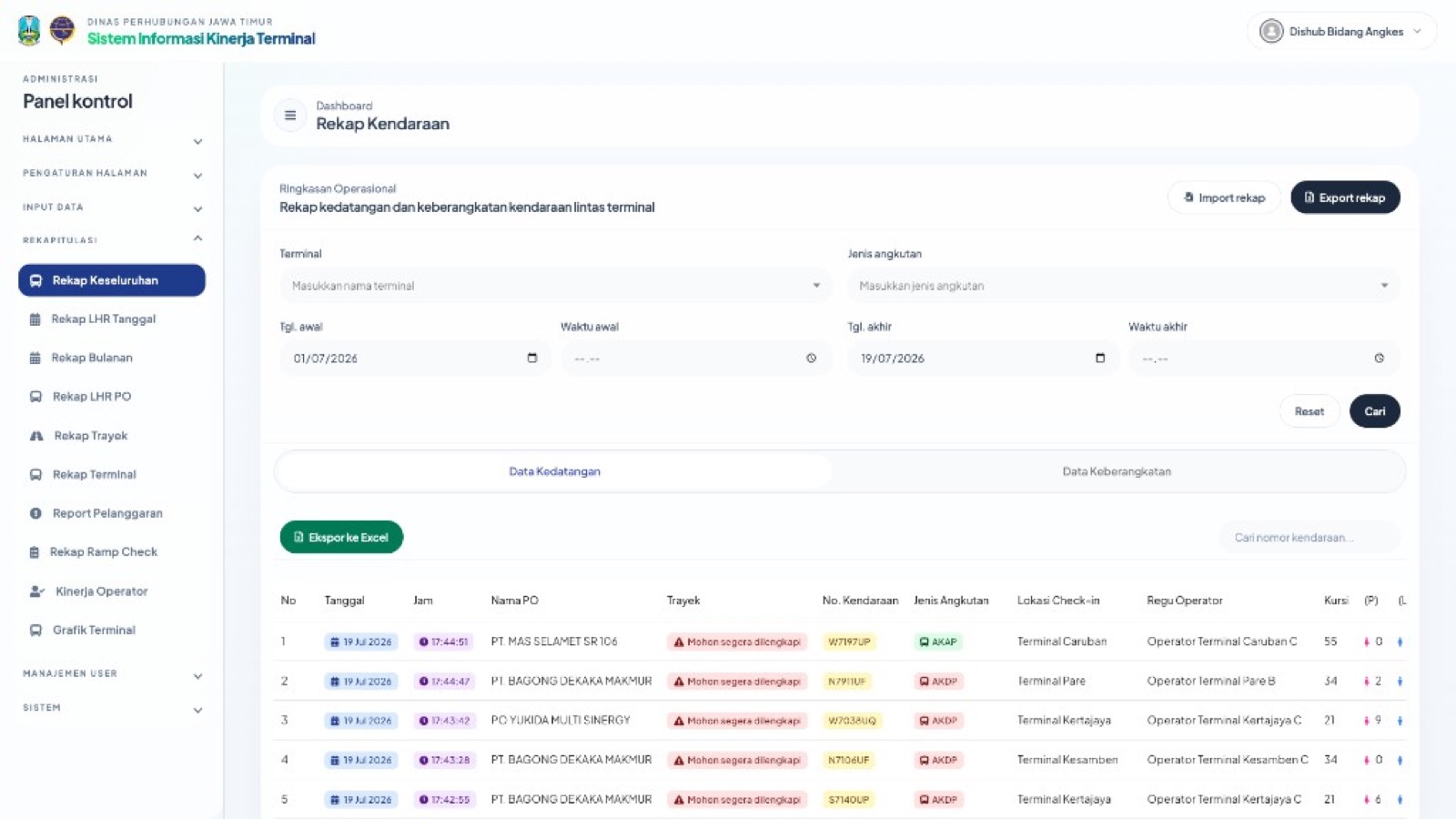The image size is (1456, 819).
Task: Click plate number W7038UQ
Action: point(852,721)
